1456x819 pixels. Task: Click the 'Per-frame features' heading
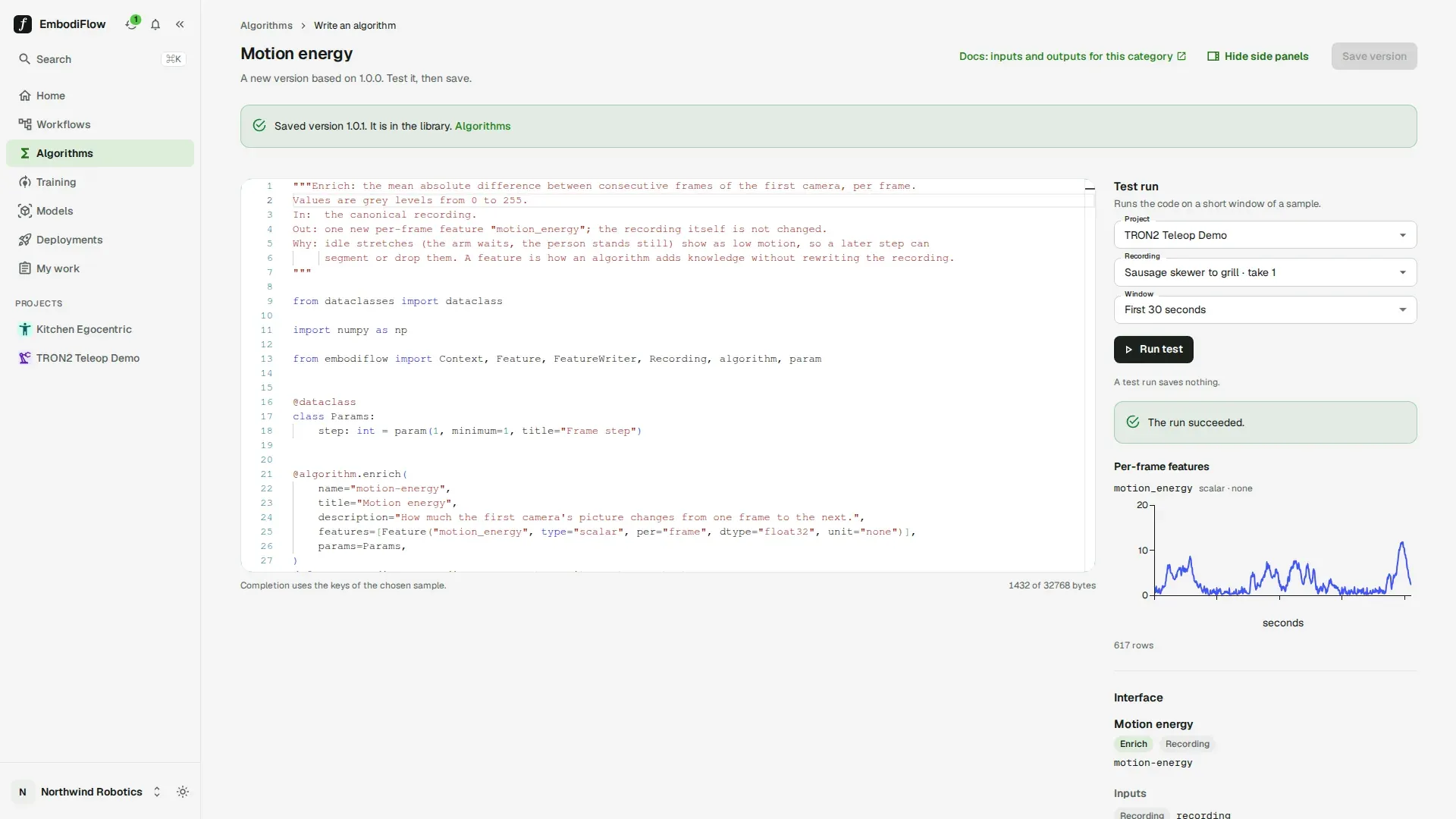pos(1161,466)
